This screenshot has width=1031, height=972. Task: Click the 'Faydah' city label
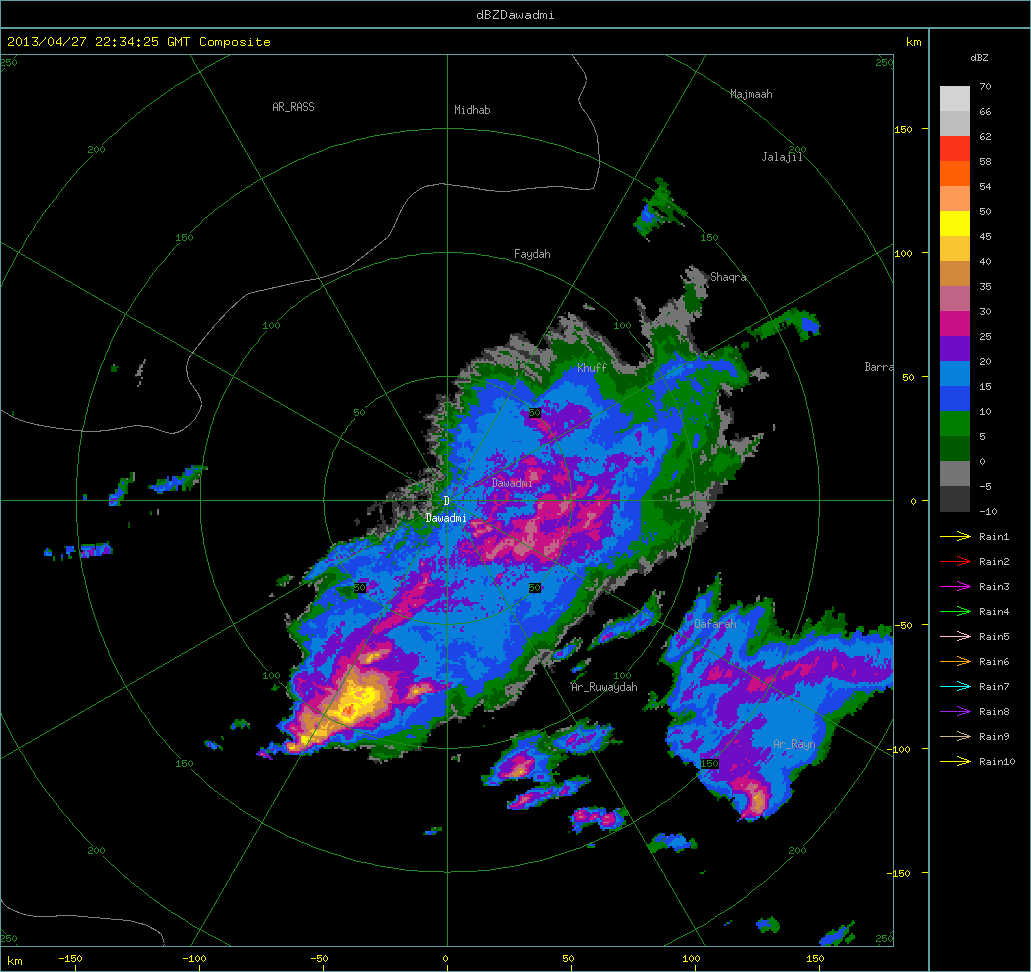tap(532, 254)
